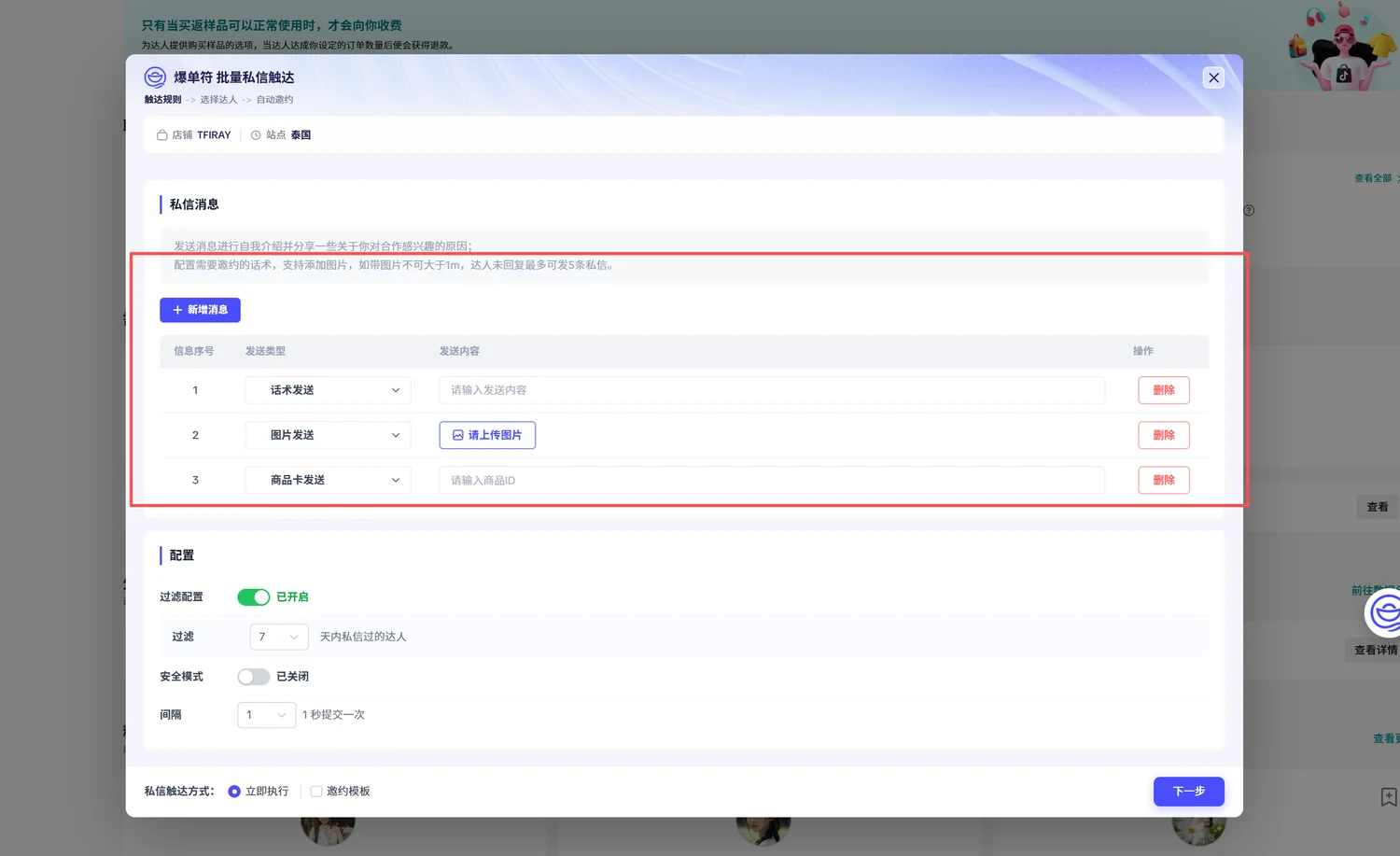Click the 选择达人 breadcrumb step
Viewport: 1400px width, 856px height.
(218, 100)
